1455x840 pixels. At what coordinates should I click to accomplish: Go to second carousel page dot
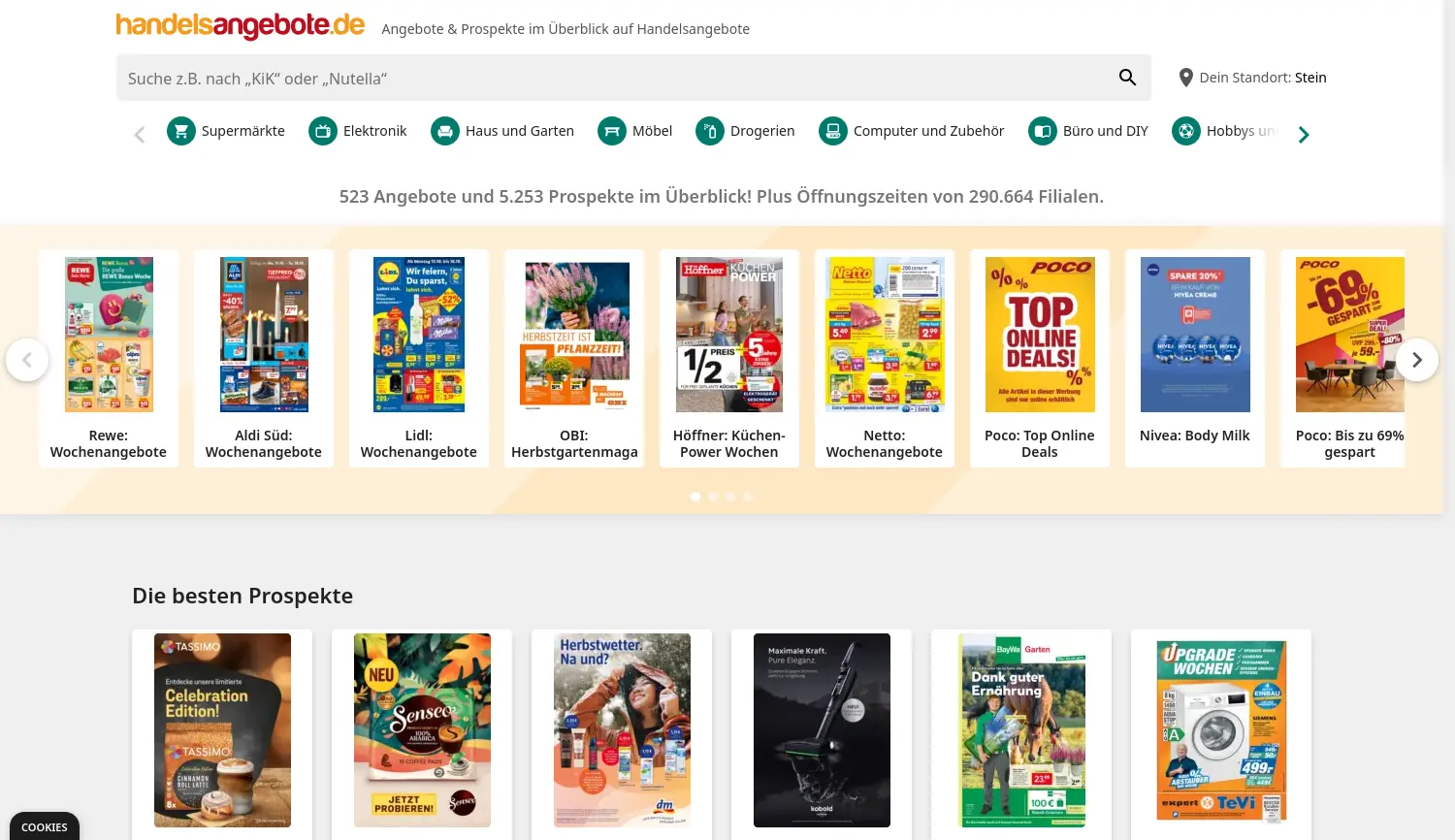[x=713, y=497]
